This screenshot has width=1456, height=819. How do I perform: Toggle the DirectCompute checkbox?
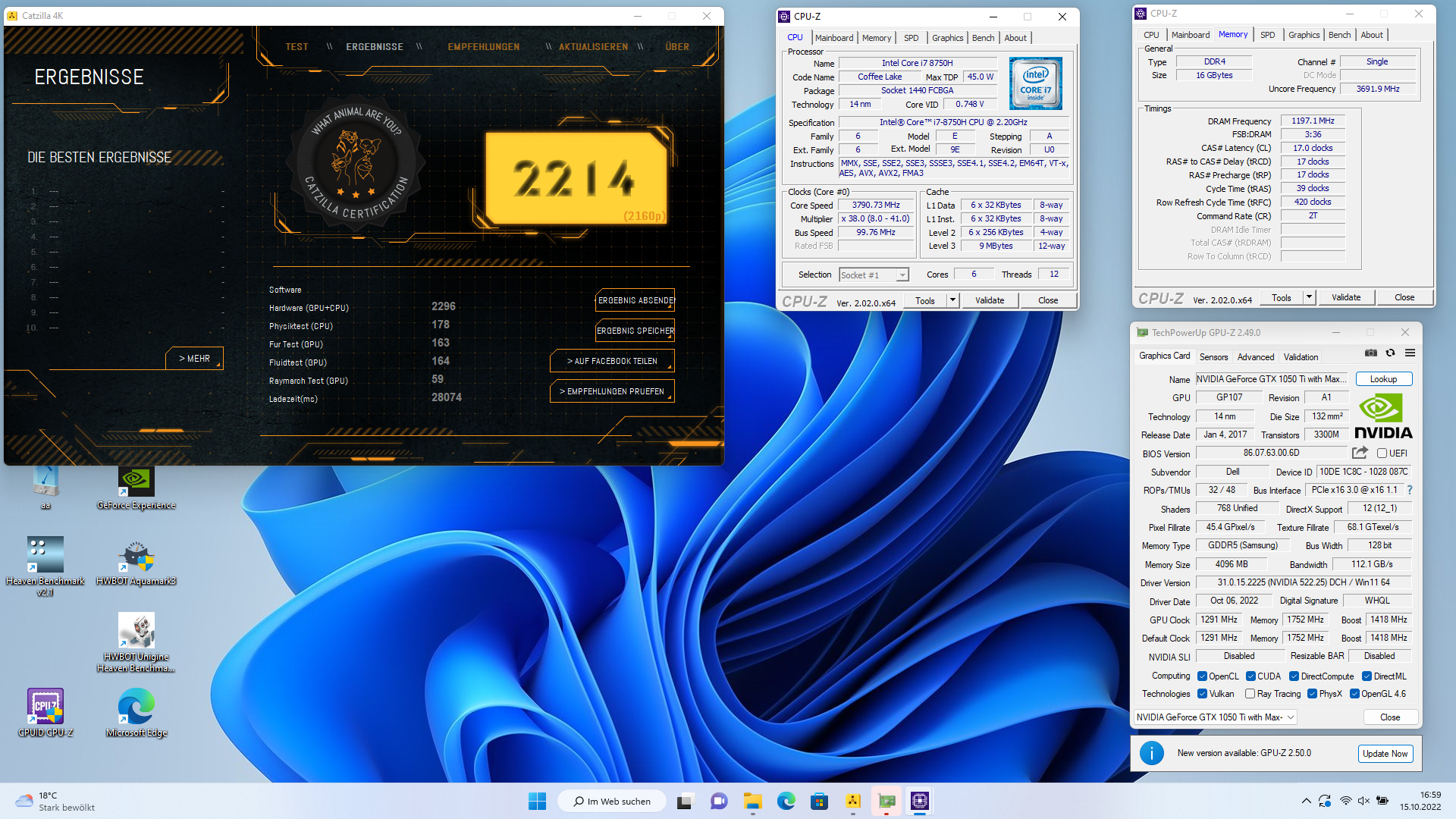(1294, 676)
